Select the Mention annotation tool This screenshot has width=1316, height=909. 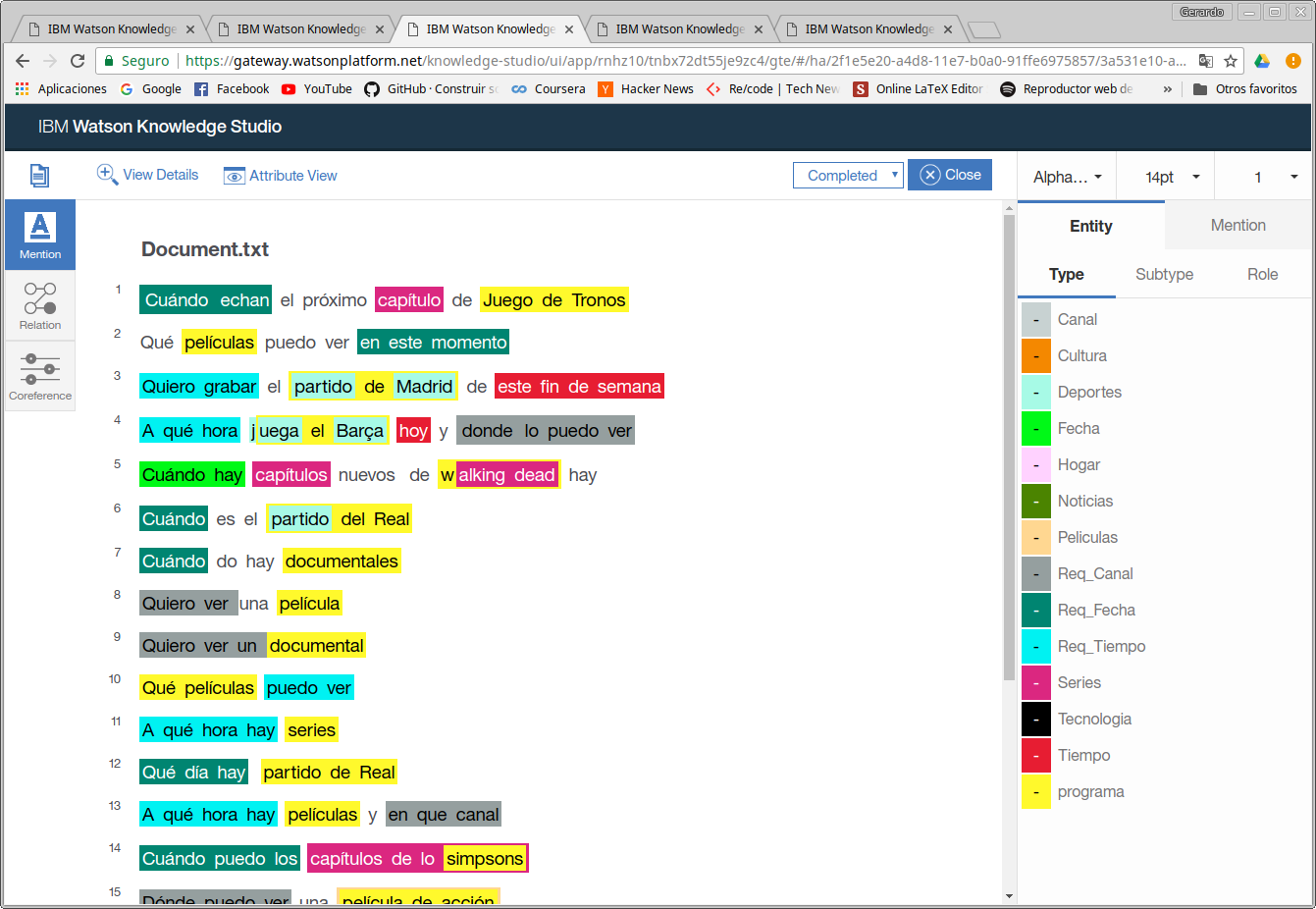click(40, 235)
